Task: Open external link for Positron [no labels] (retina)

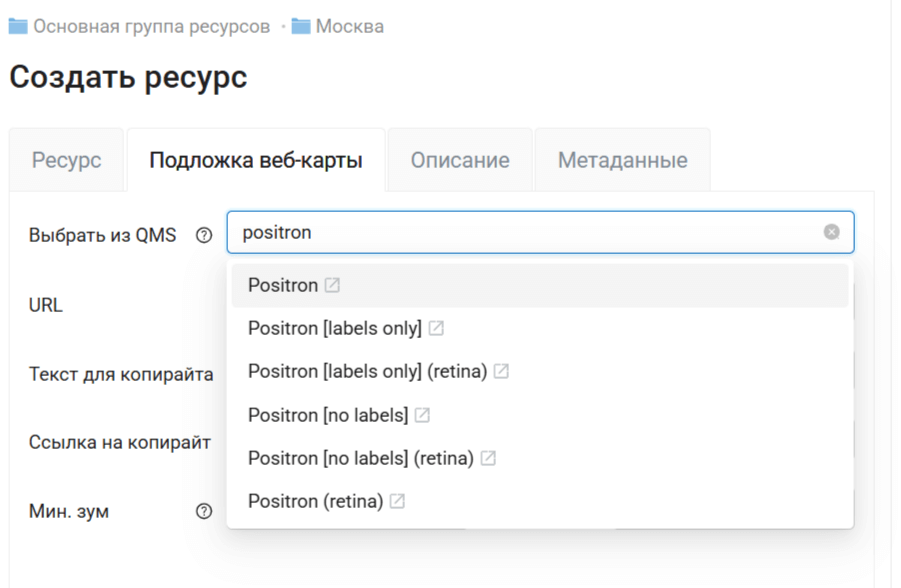Action: click(488, 459)
